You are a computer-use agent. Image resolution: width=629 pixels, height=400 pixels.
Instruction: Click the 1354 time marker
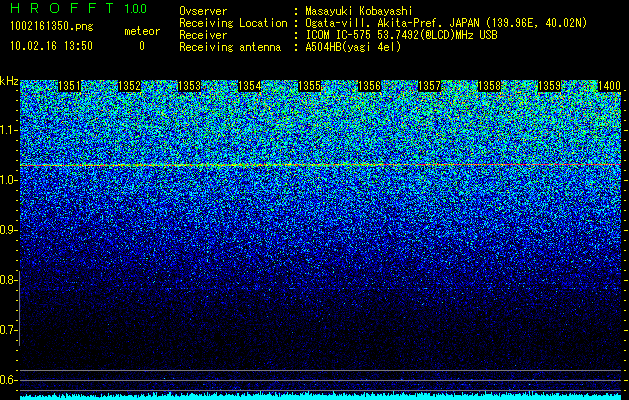250,86
